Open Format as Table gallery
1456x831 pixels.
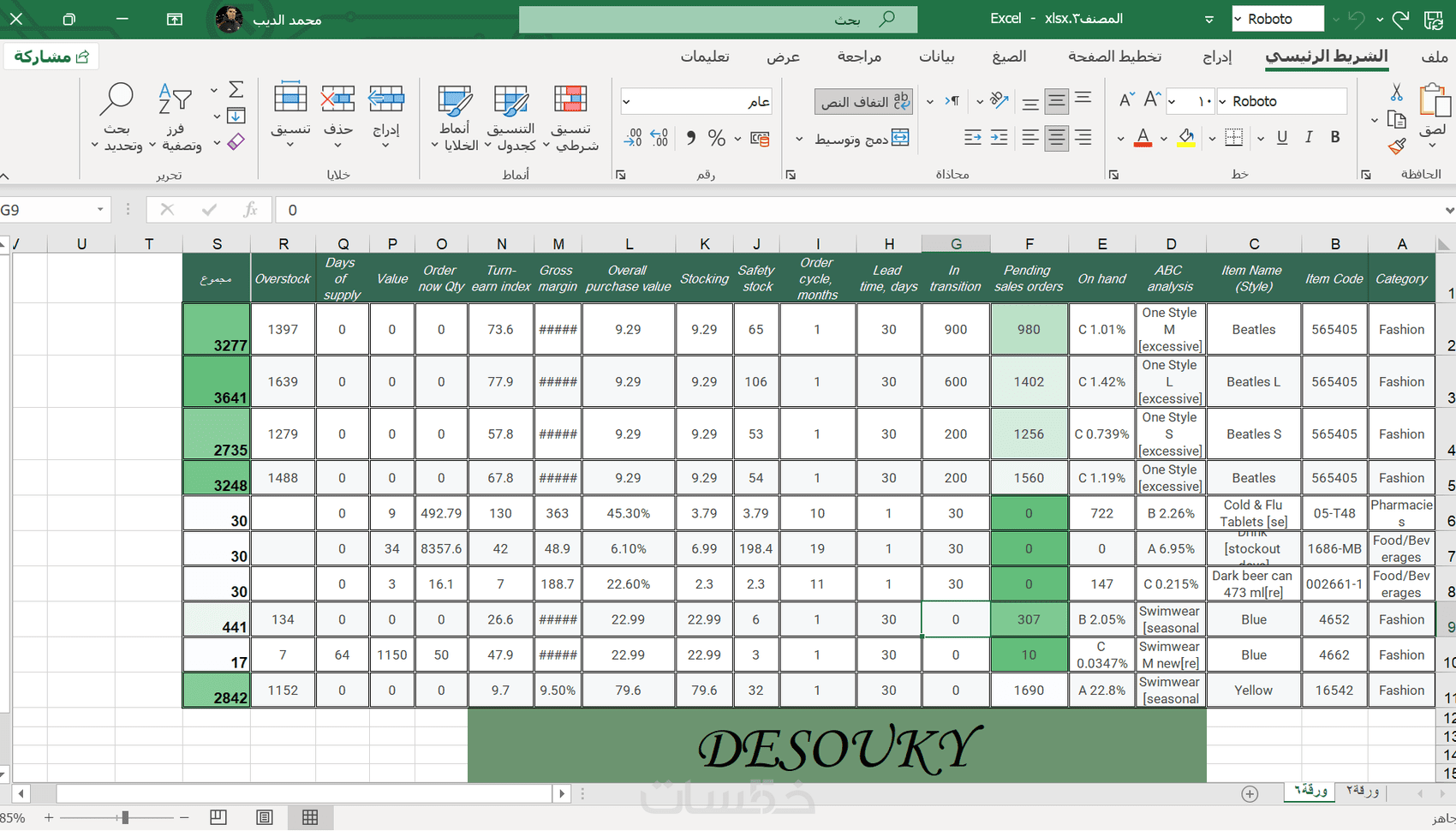coord(512,118)
